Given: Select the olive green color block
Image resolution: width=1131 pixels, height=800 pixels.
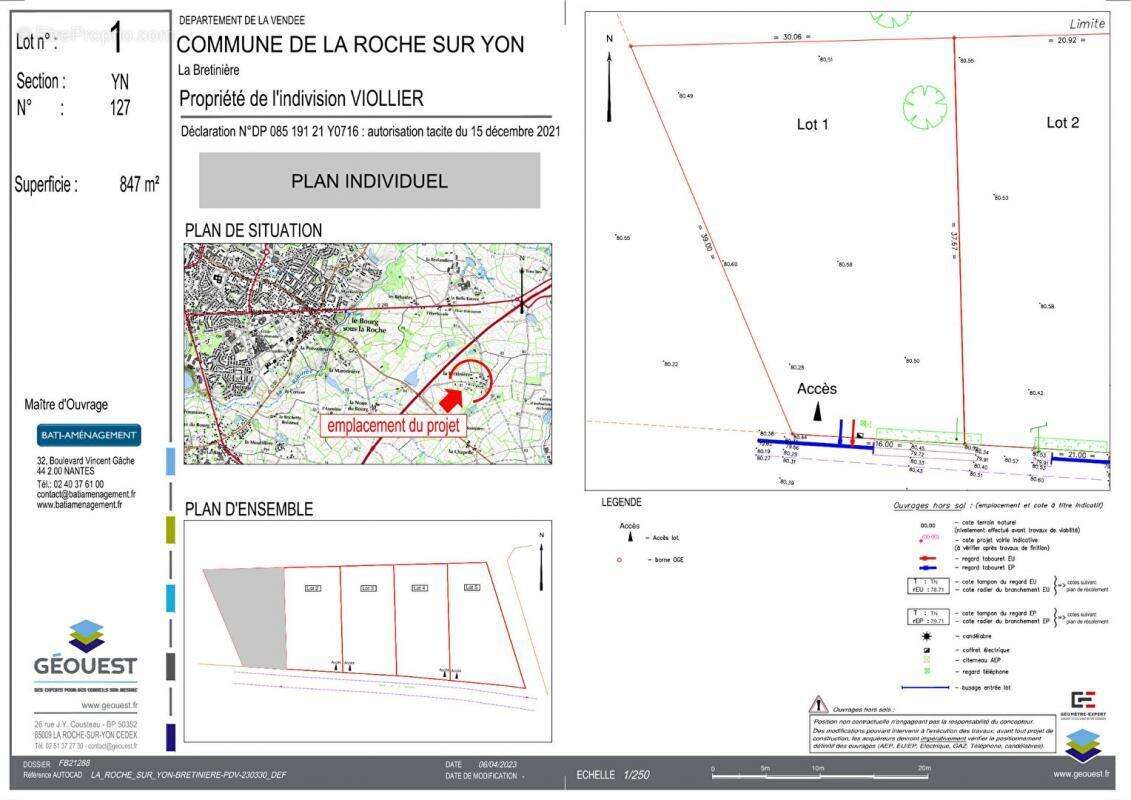Looking at the screenshot, I should [170, 530].
